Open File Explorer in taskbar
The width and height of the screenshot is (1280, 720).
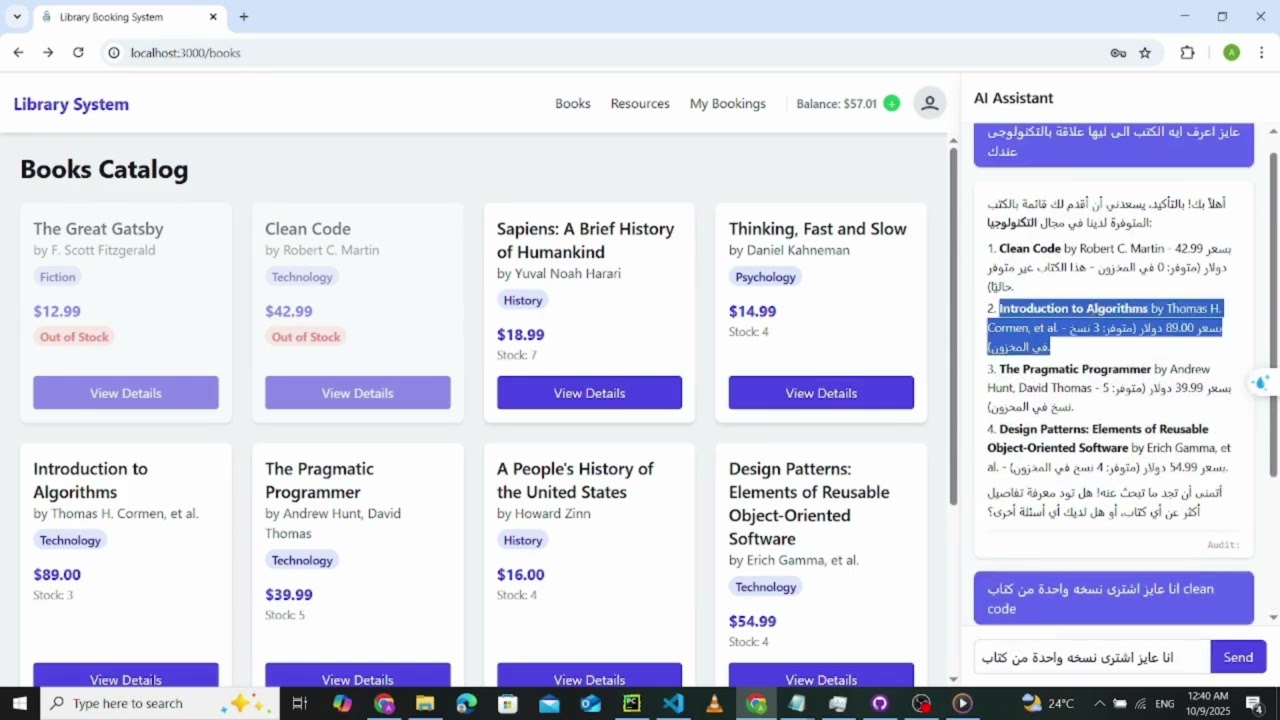point(425,703)
